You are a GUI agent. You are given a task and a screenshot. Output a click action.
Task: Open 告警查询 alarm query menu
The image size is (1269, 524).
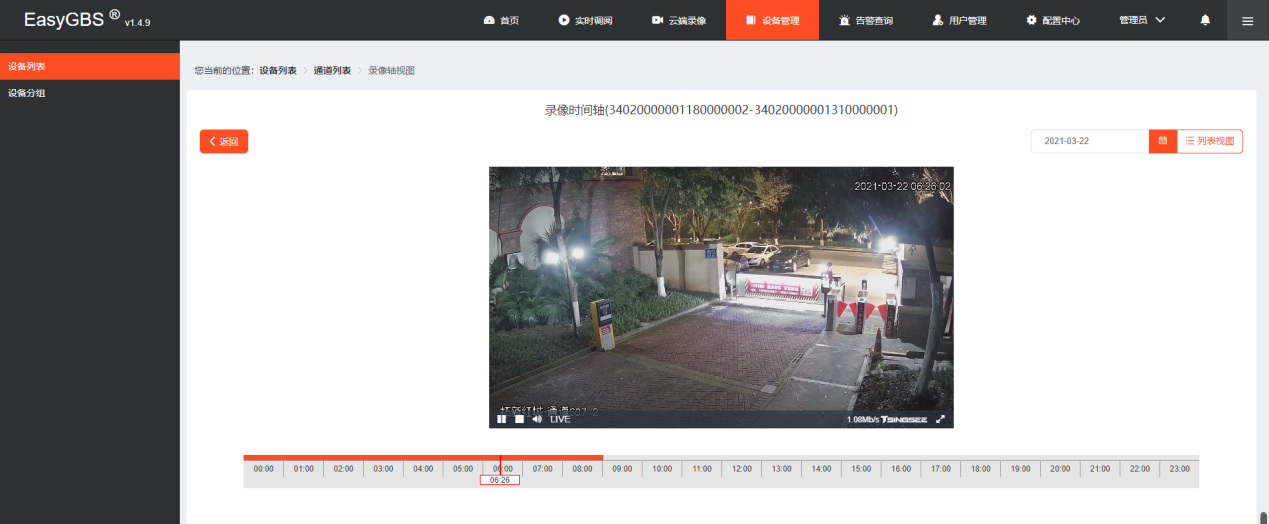click(866, 20)
